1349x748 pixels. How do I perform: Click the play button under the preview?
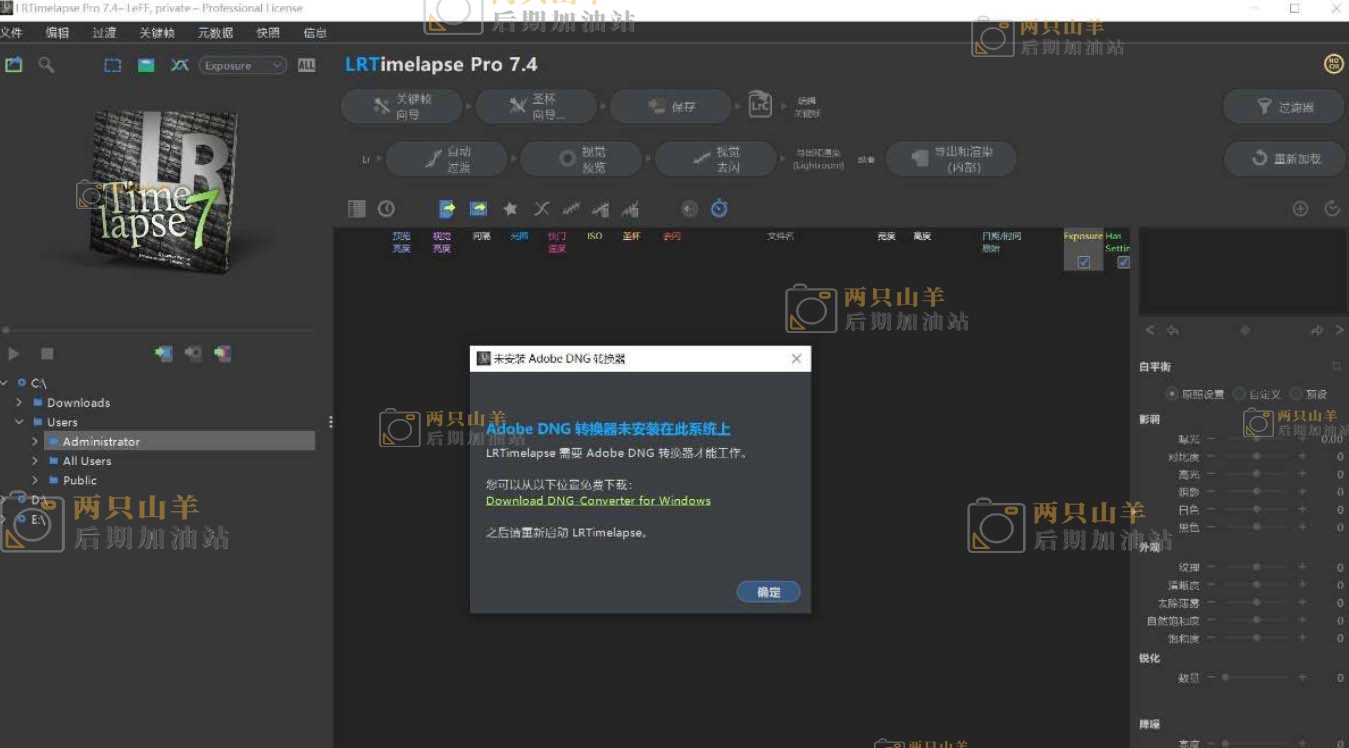[14, 353]
